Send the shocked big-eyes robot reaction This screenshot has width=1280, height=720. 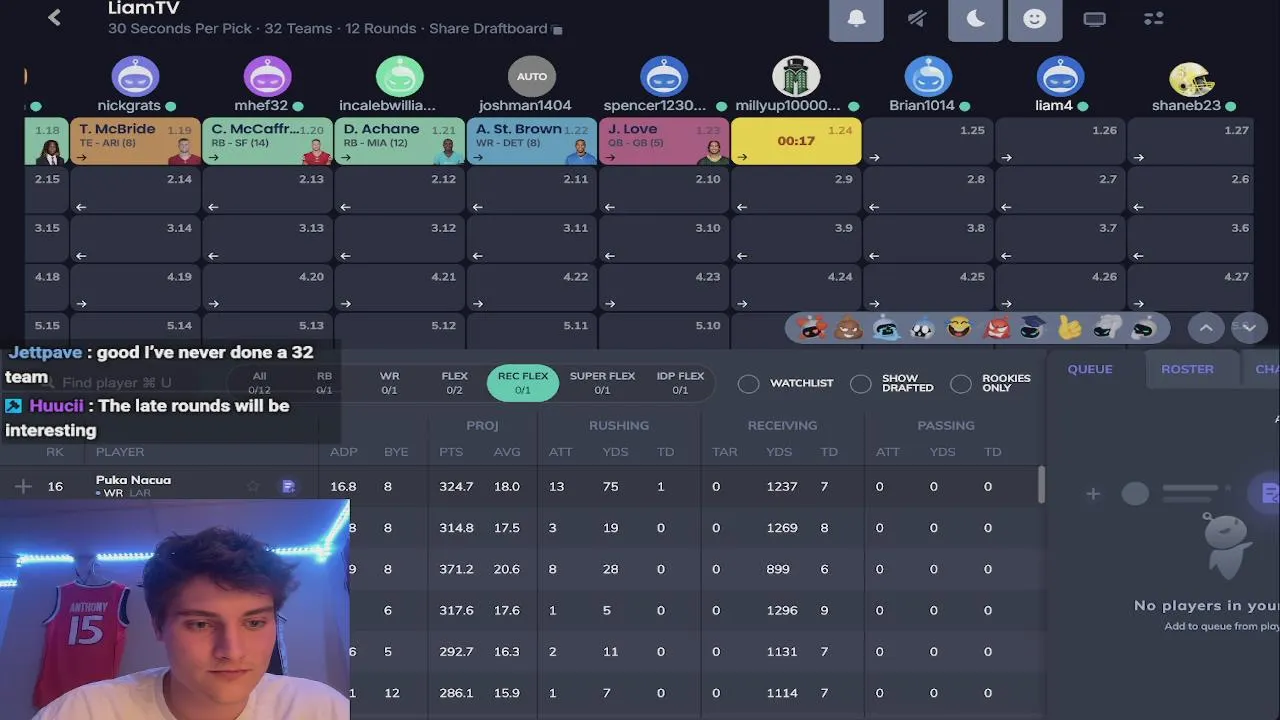[923, 327]
